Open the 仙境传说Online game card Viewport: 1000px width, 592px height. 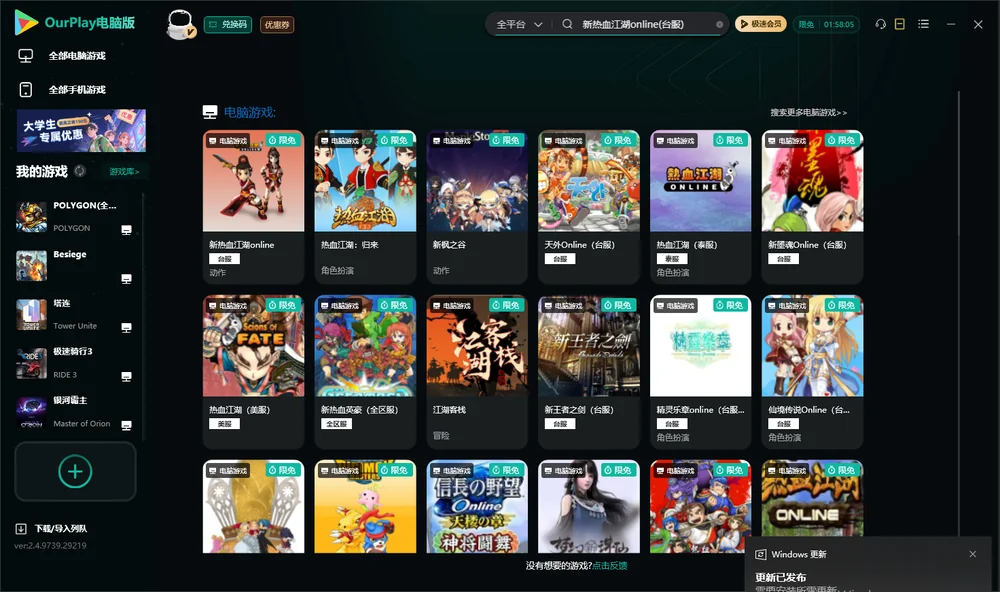(812, 372)
